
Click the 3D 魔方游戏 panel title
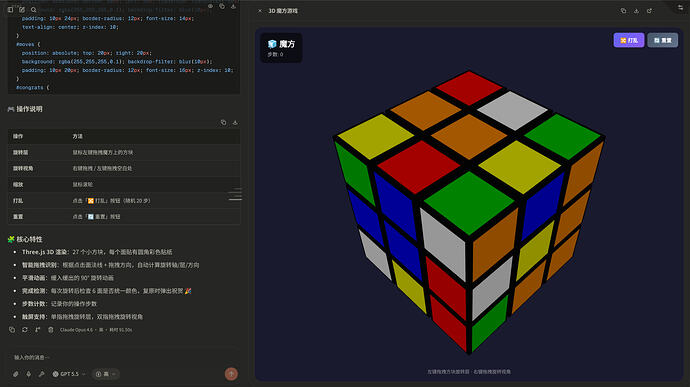[283, 11]
